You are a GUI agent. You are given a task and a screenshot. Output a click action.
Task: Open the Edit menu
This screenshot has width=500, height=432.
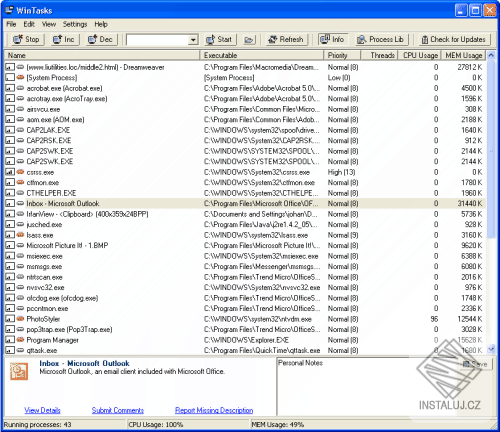tap(29, 24)
